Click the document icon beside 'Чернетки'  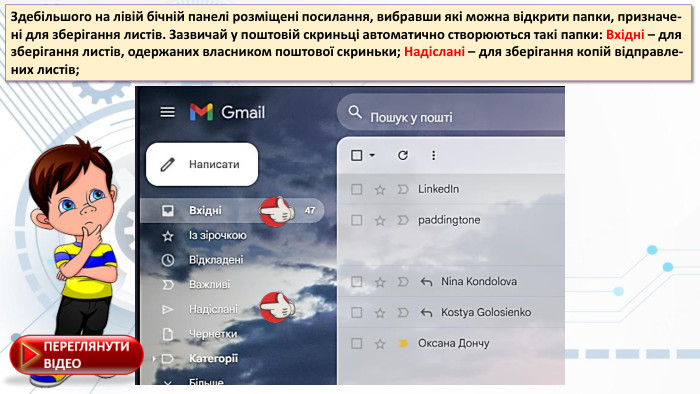coord(168,334)
